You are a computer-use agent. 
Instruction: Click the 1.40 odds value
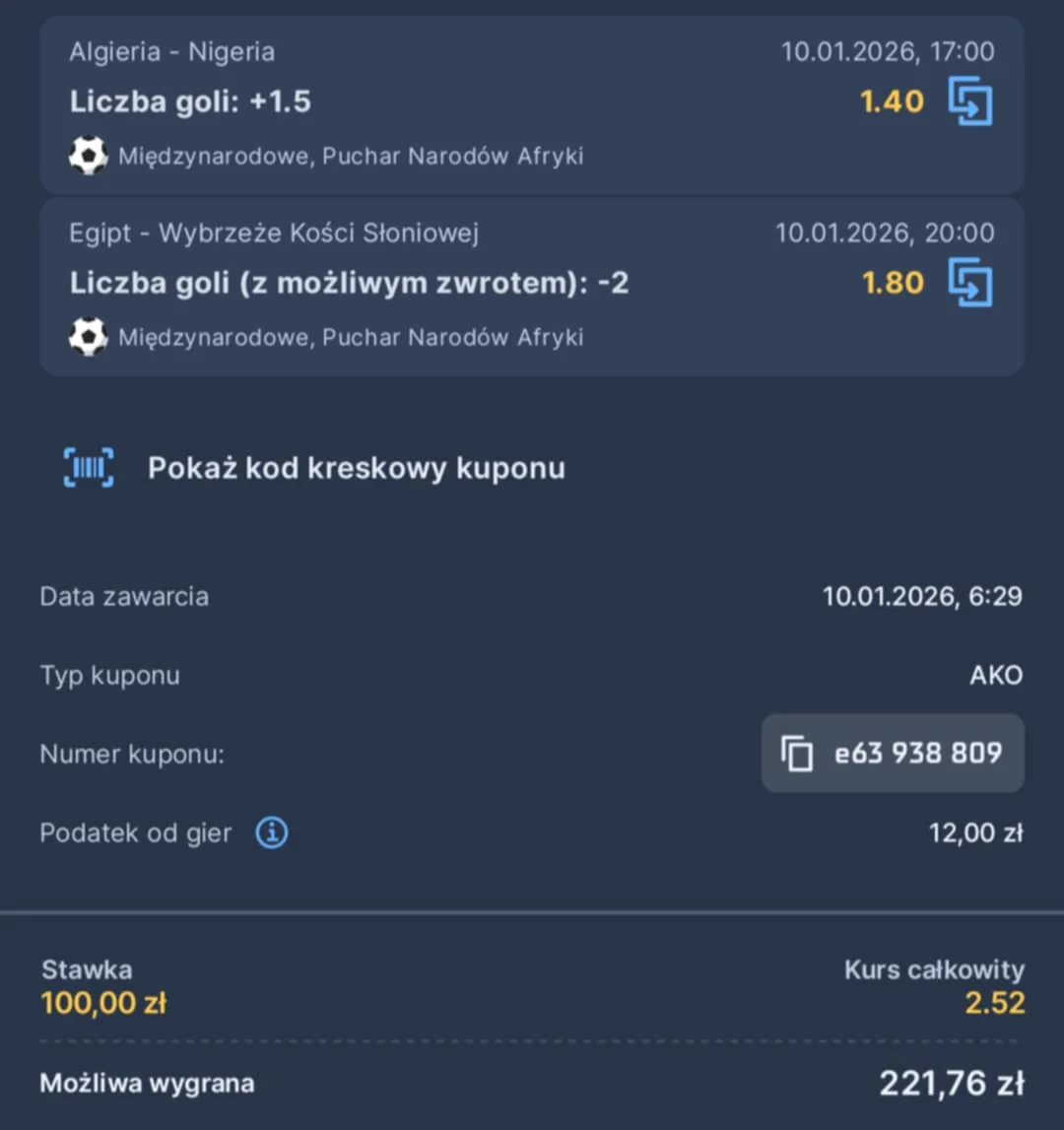click(x=892, y=102)
